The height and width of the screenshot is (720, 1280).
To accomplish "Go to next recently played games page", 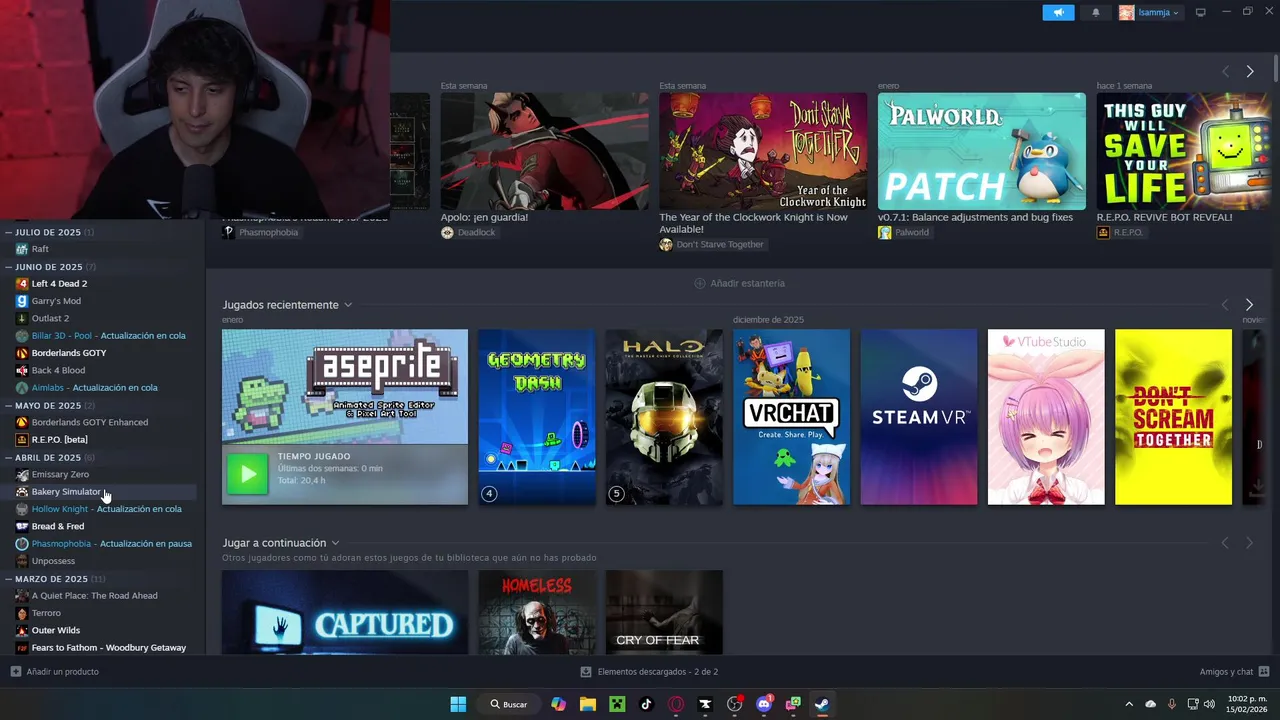I will click(x=1249, y=304).
